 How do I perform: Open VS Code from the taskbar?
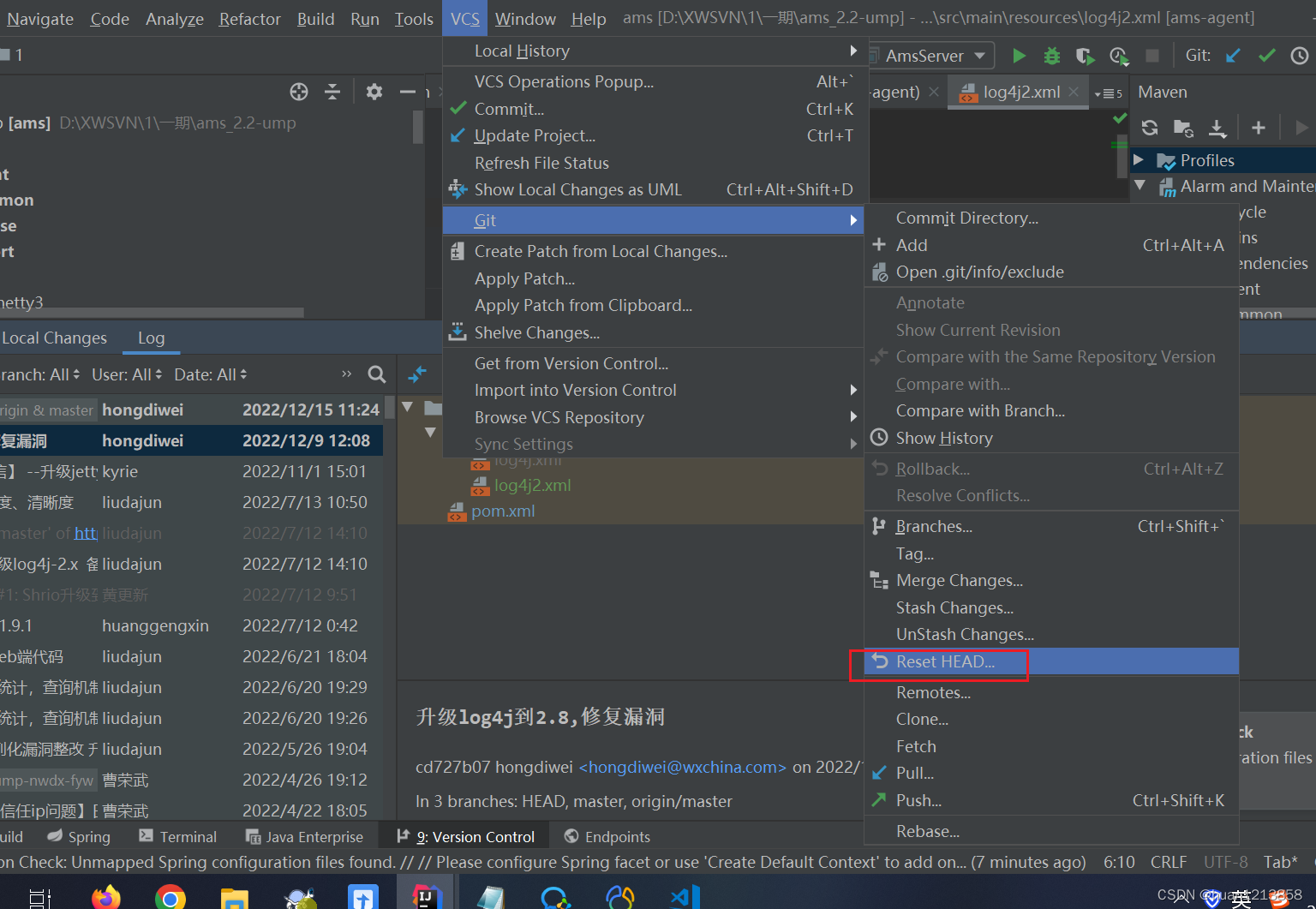[x=685, y=897]
